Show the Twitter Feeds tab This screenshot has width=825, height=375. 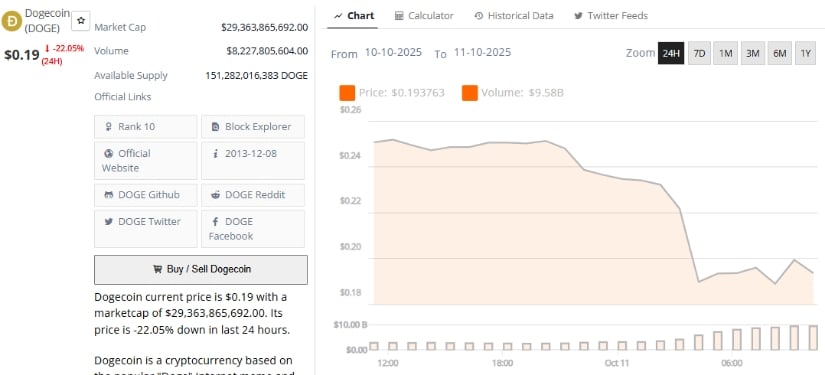tap(611, 16)
